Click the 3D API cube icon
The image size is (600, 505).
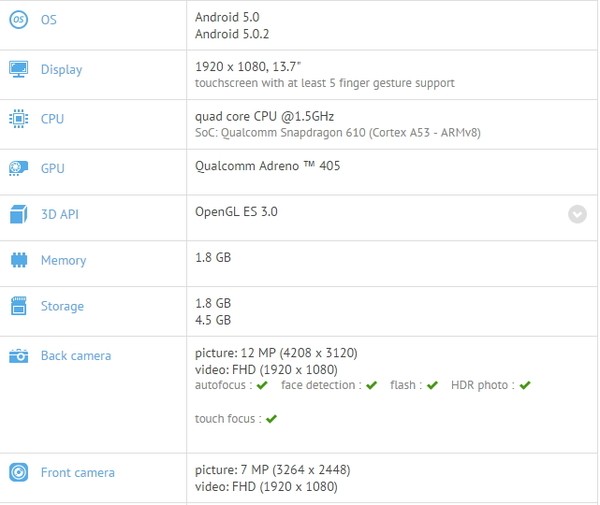pyautogui.click(x=18, y=213)
